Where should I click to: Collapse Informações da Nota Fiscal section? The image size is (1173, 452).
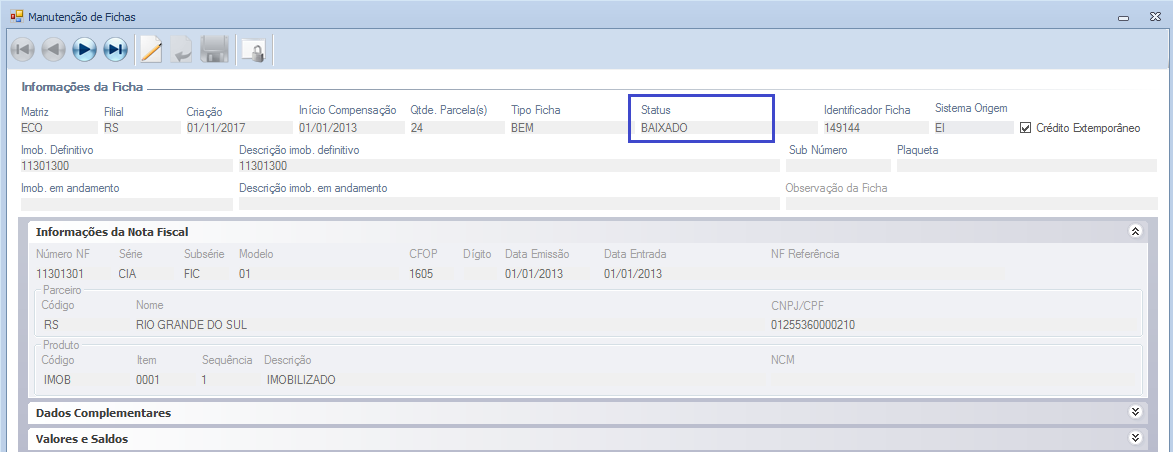1136,231
